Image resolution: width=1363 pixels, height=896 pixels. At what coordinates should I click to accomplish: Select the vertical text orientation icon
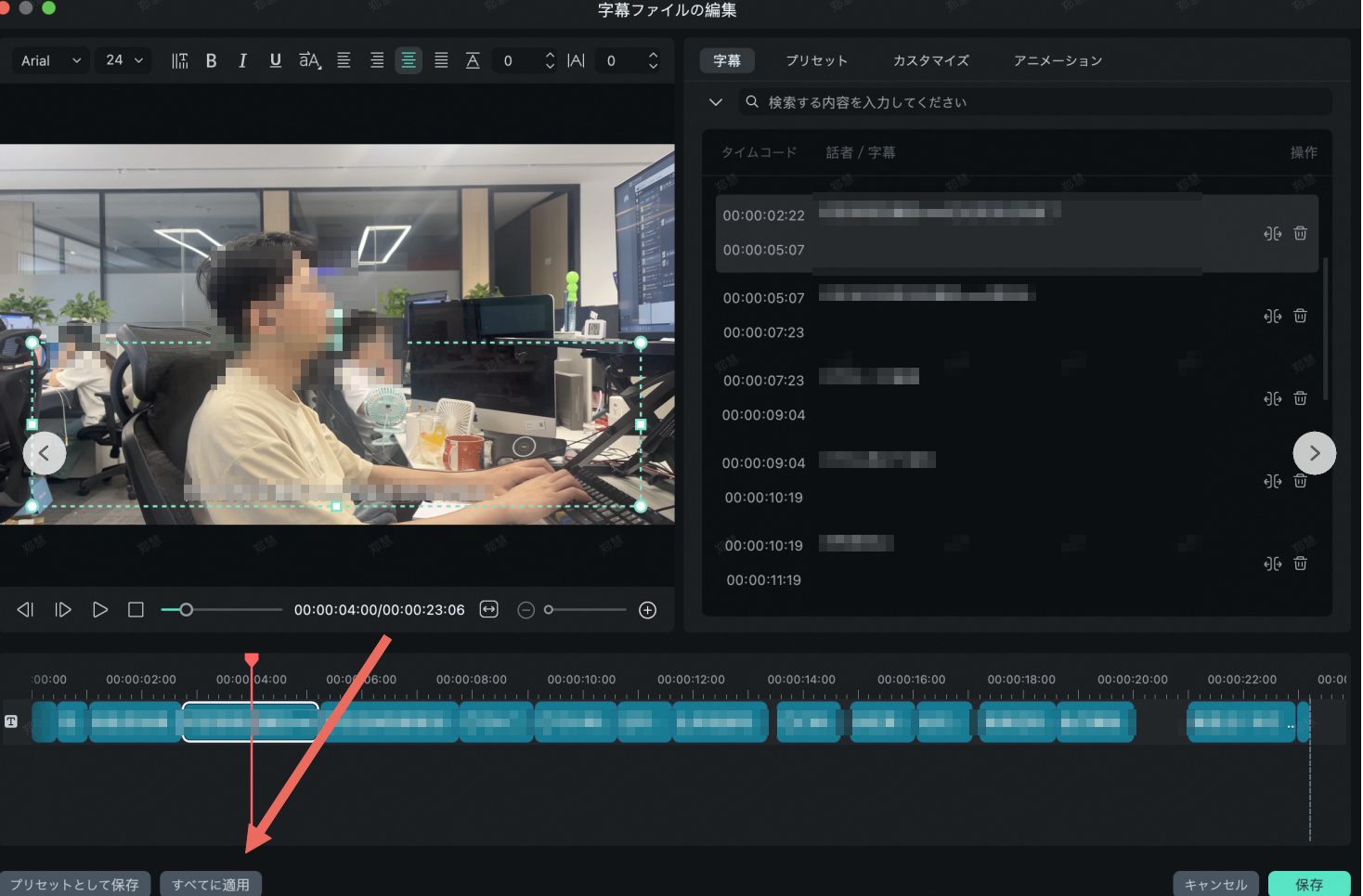point(179,60)
